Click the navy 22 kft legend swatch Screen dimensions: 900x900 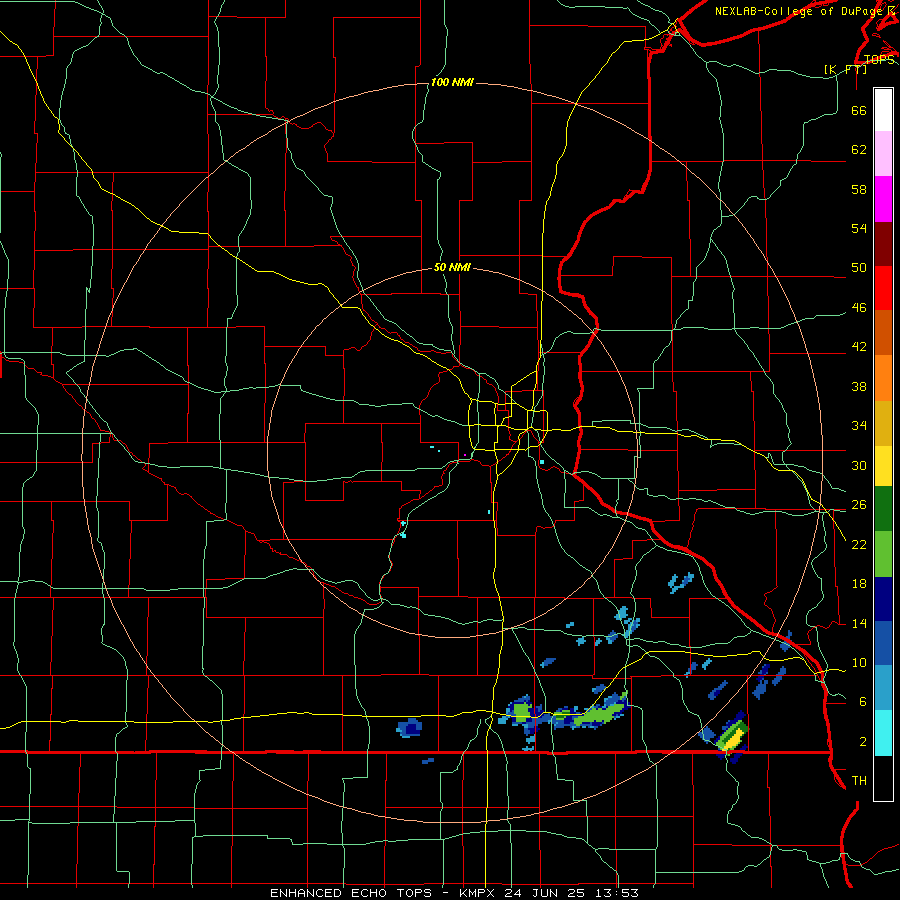coord(883,599)
